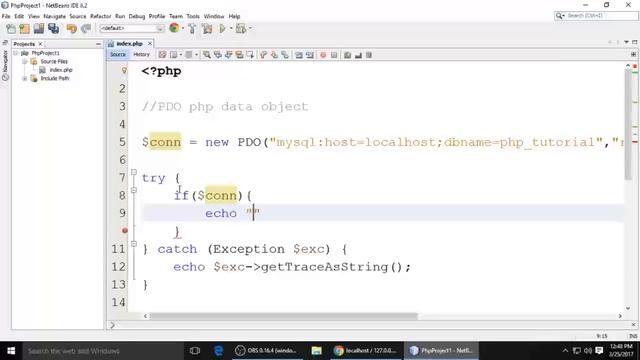Viewport: 640px width, 360px height.
Task: Open the Navigator side tab
Action: pos(5,65)
